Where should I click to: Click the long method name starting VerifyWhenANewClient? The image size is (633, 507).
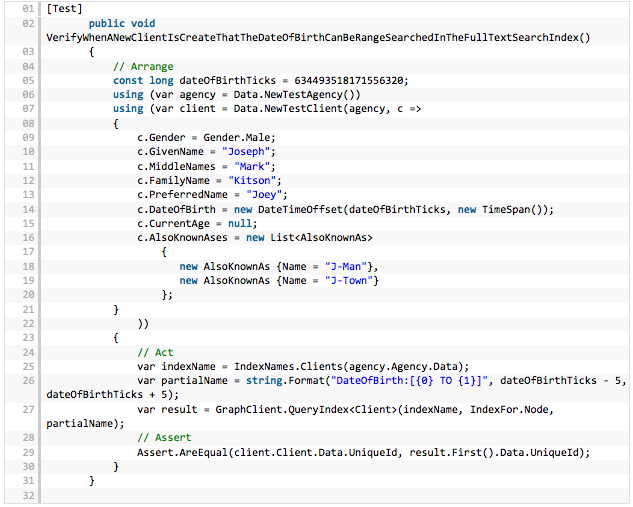(x=318, y=38)
